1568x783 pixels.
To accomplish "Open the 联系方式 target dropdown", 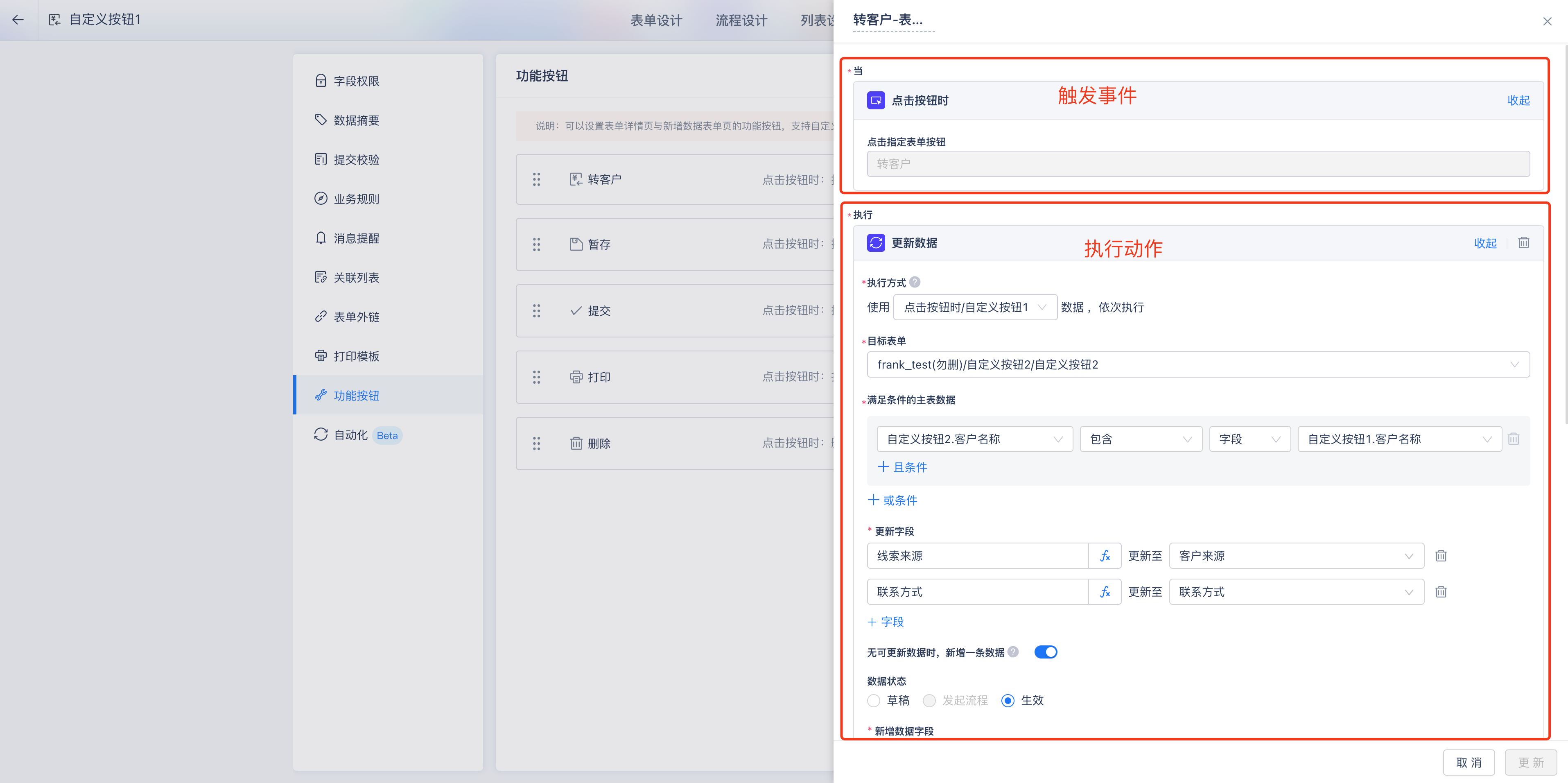I will point(1297,591).
